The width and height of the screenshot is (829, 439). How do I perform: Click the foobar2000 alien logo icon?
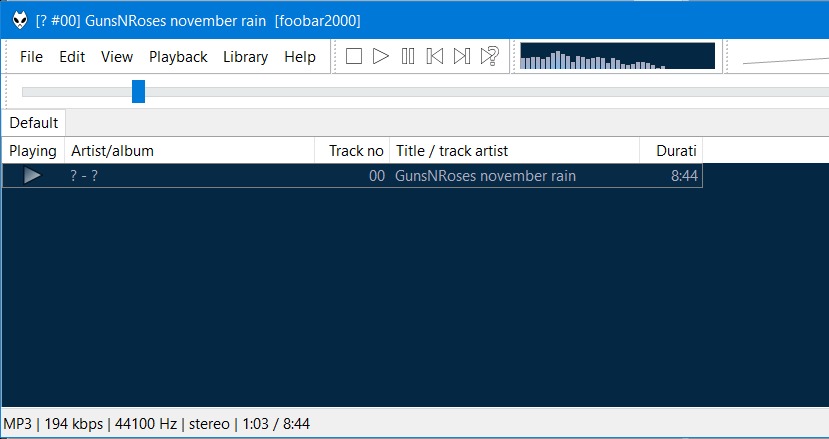pos(20,21)
